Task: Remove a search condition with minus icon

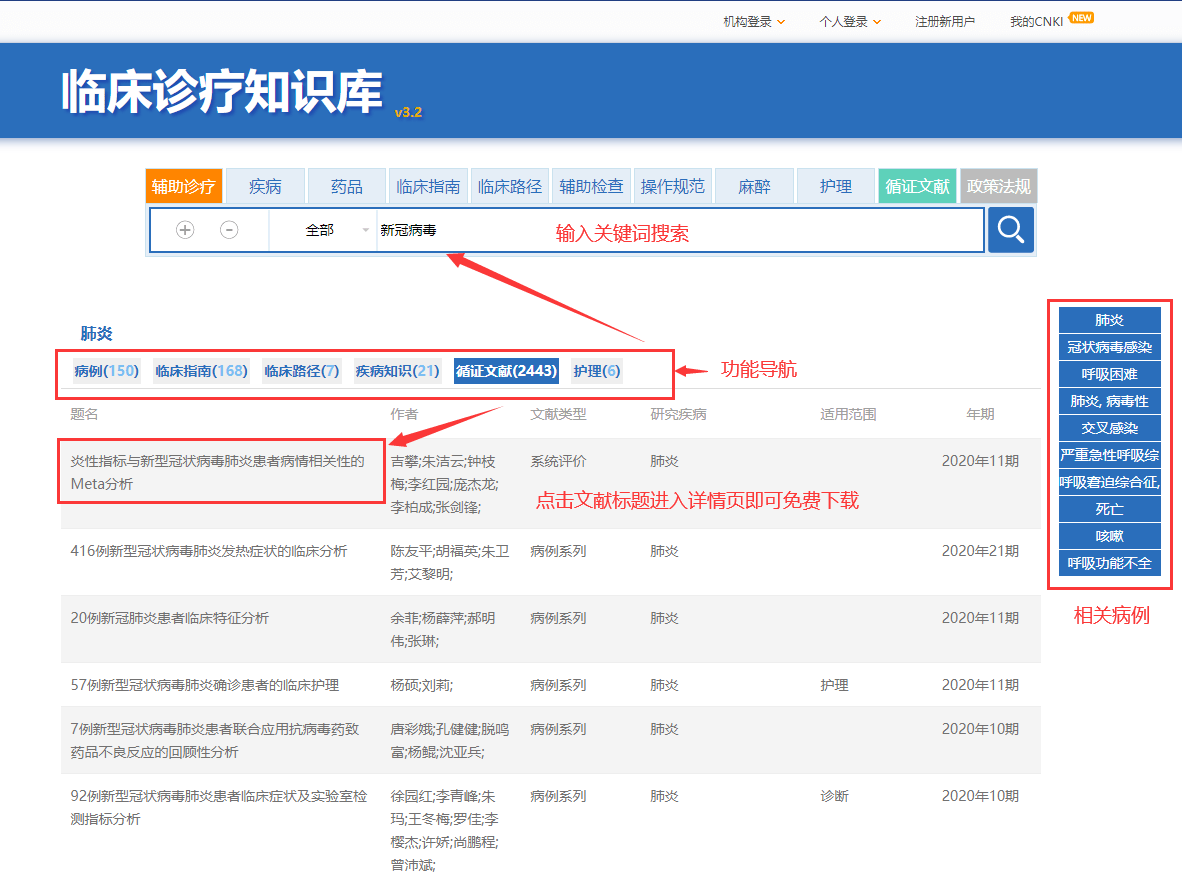Action: coord(229,230)
